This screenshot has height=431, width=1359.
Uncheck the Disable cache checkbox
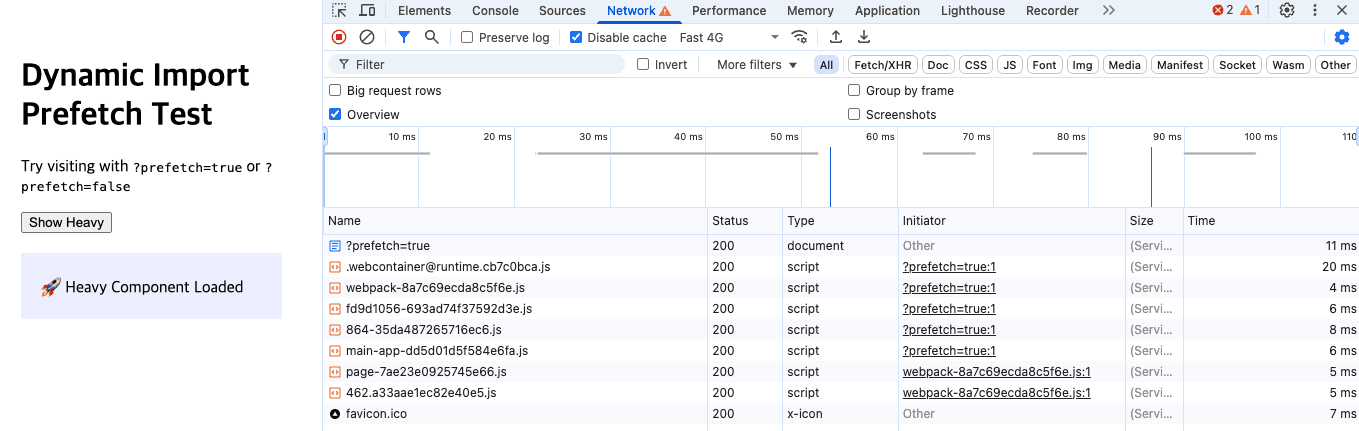pyautogui.click(x=576, y=38)
